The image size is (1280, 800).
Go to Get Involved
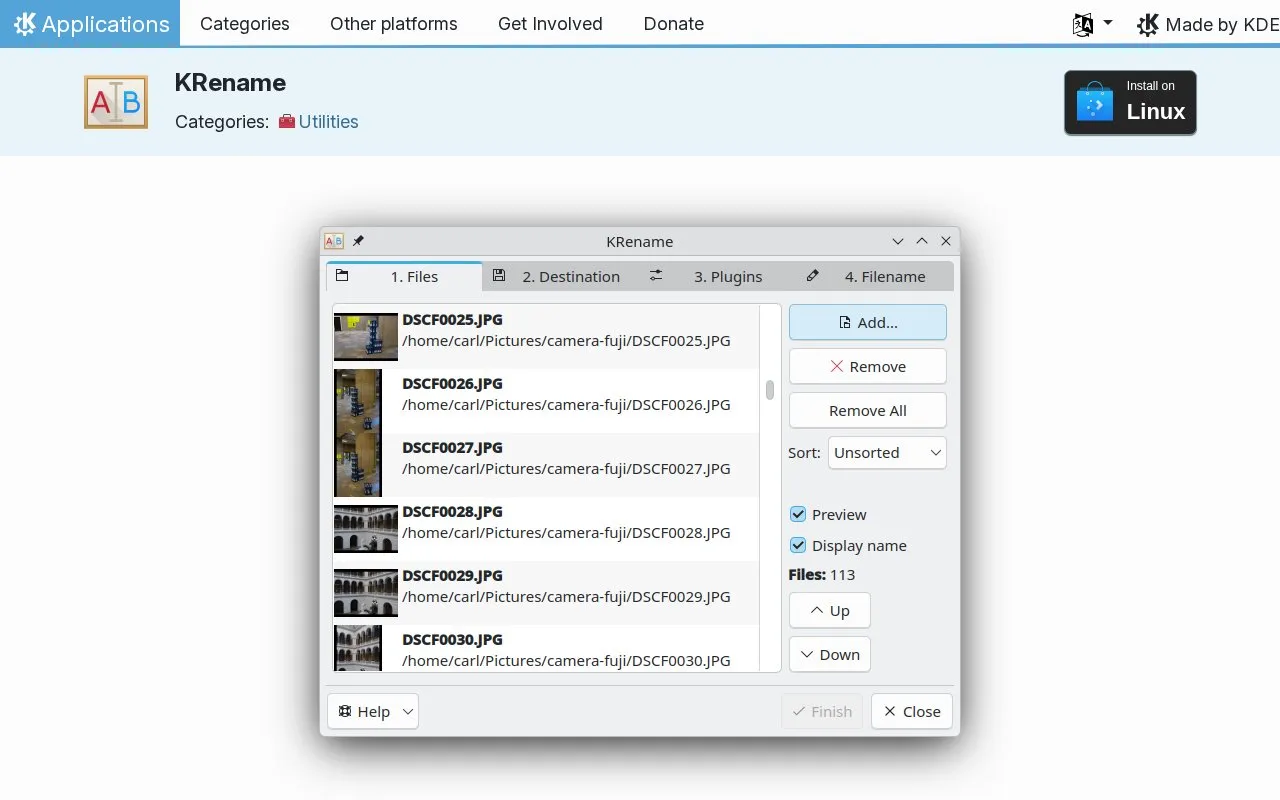coord(550,24)
